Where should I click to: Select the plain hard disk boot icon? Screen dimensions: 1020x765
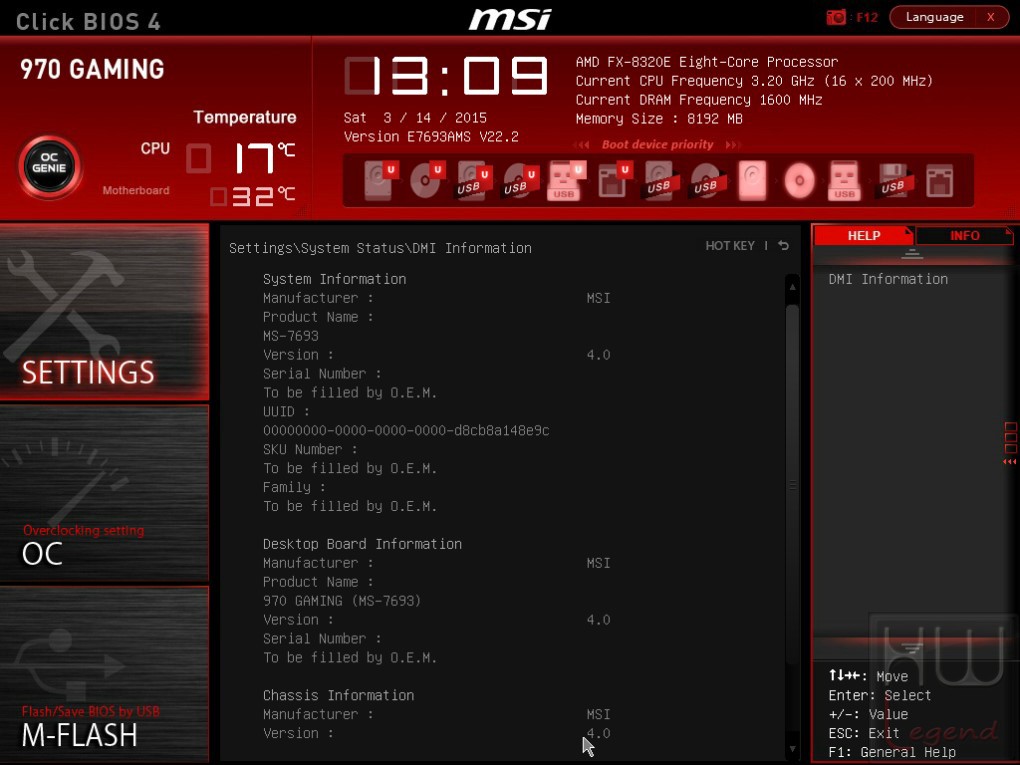click(753, 180)
